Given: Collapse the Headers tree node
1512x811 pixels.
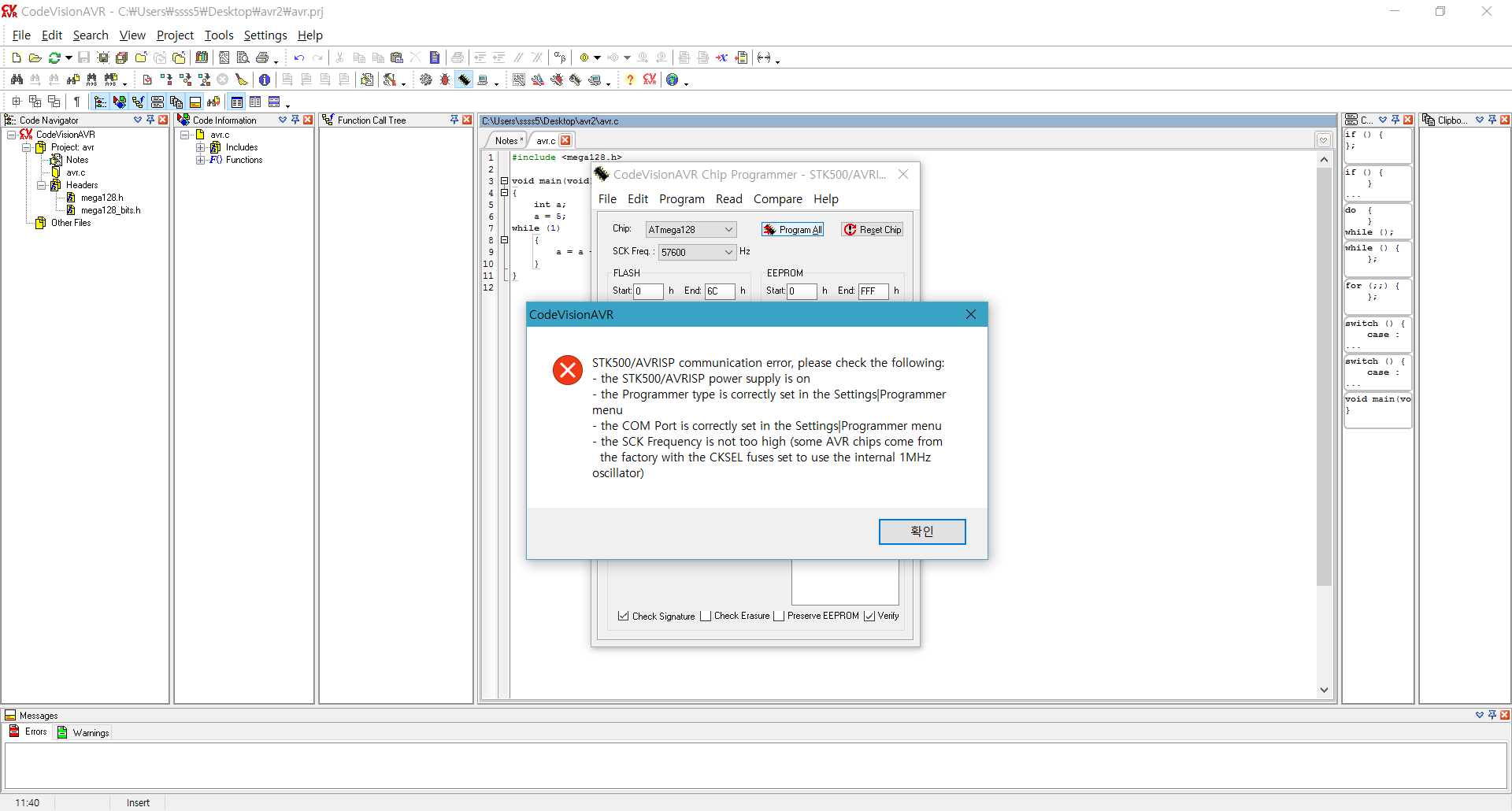Looking at the screenshot, I should click(42, 185).
